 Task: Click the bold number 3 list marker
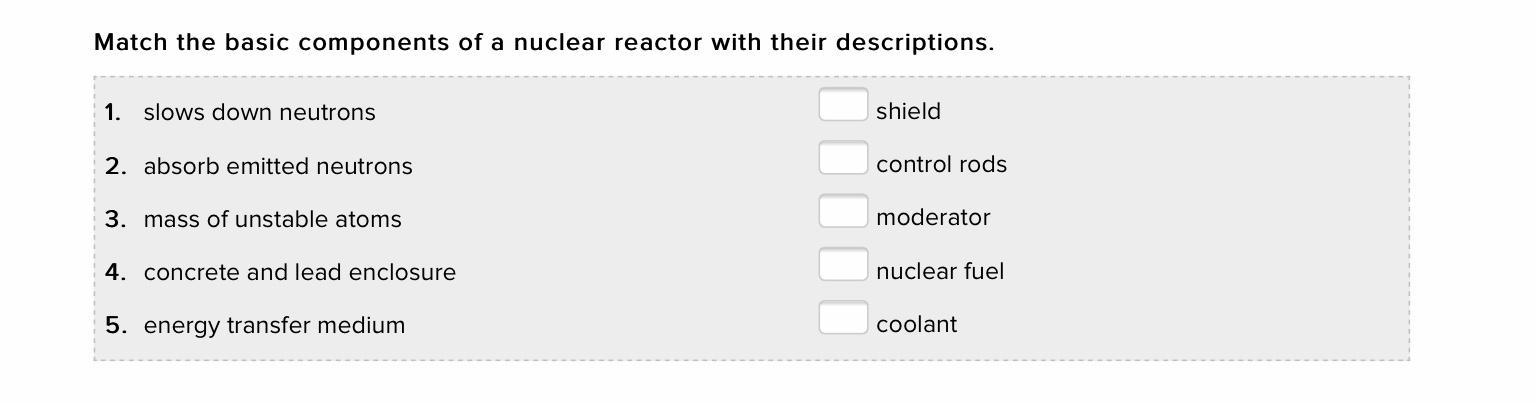pyautogui.click(x=115, y=219)
